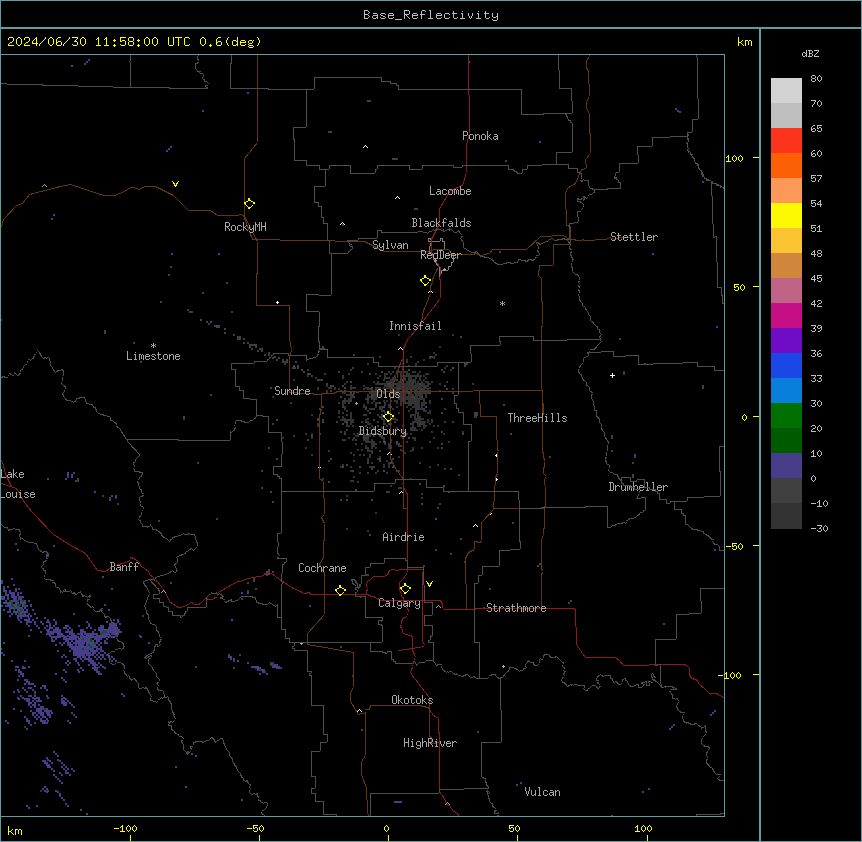The image size is (862, 842).
Task: Click the Airdrie label
Action: pyautogui.click(x=403, y=537)
